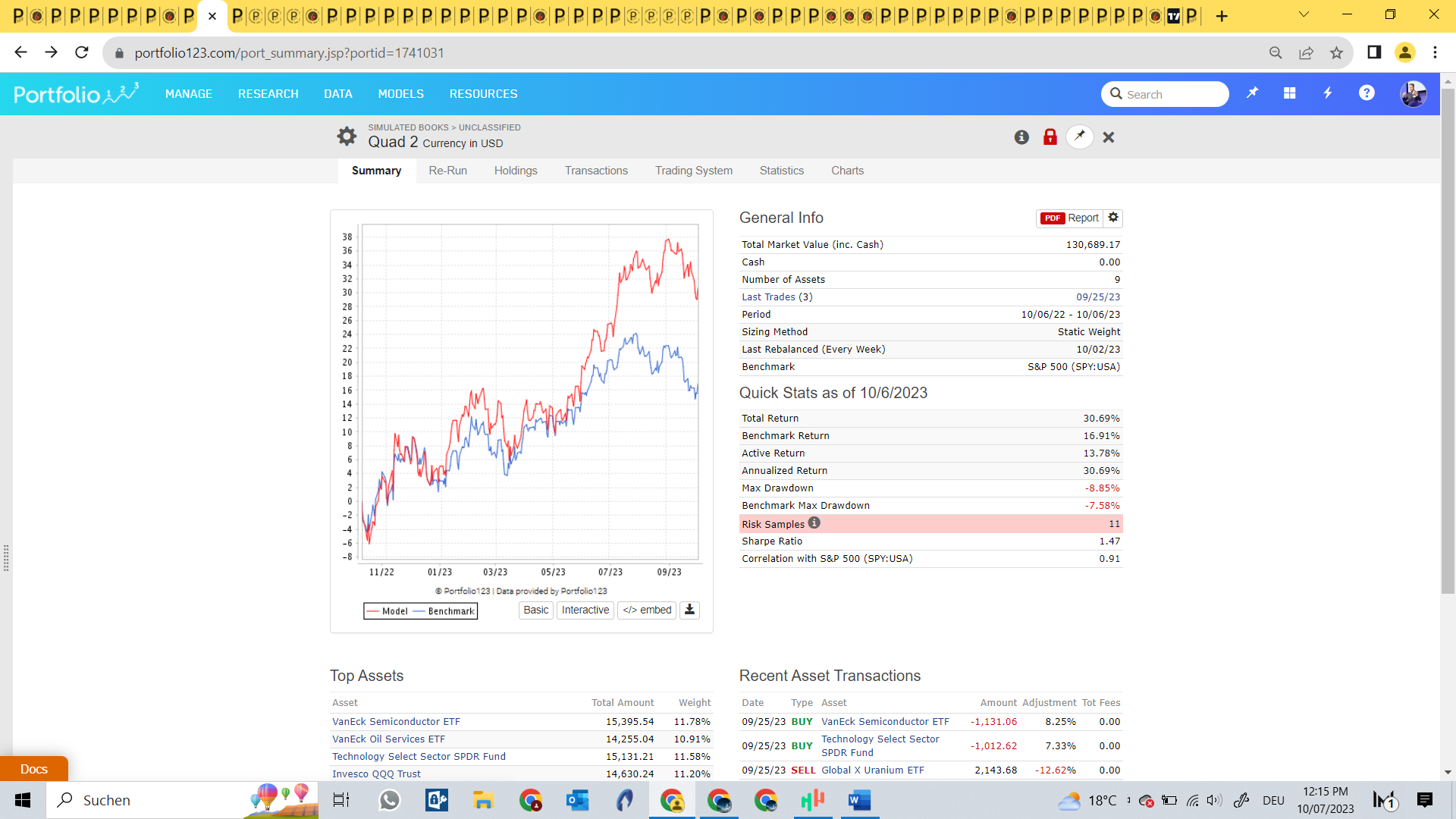The width and height of the screenshot is (1456, 819).
Task: Click the Risk Samples info icon
Action: [x=814, y=522]
